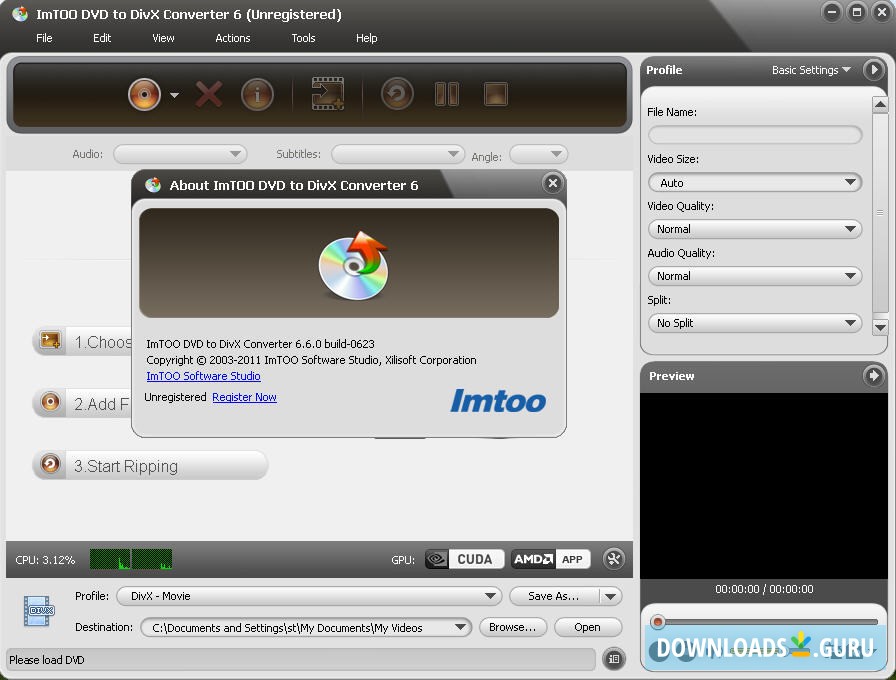Click the Start Ripping step icon
This screenshot has height=680, width=896.
tap(50, 463)
